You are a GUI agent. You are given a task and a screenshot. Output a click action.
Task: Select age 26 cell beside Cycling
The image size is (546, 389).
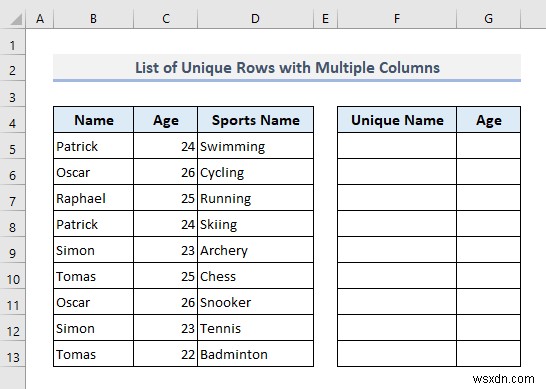point(166,172)
